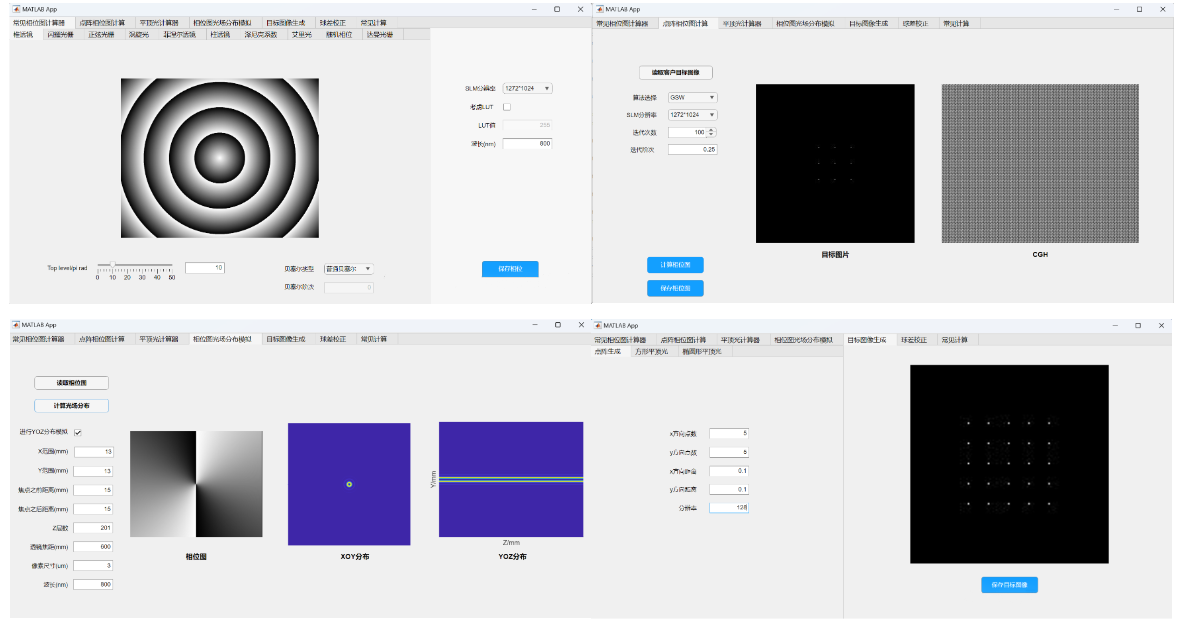The width and height of the screenshot is (1183, 626).
Task: Click the X范围(mm) field showing 13
Action: point(94,452)
